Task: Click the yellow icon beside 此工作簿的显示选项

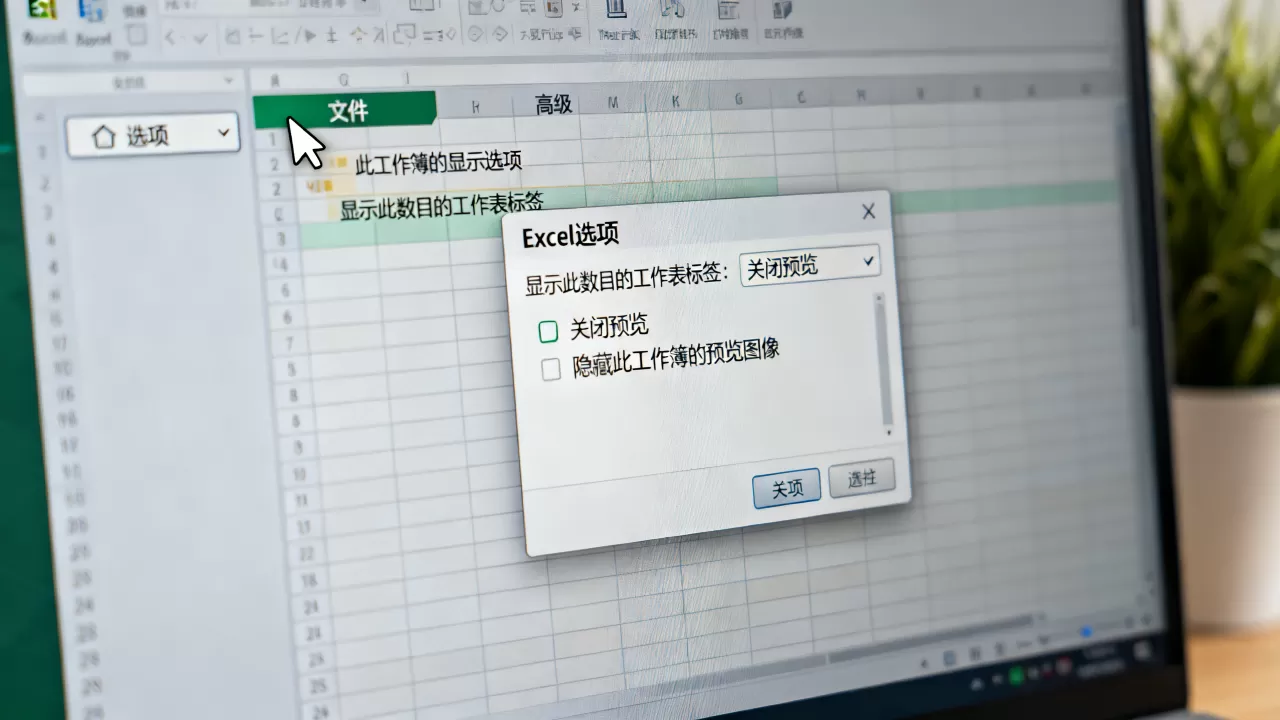Action: tap(340, 163)
